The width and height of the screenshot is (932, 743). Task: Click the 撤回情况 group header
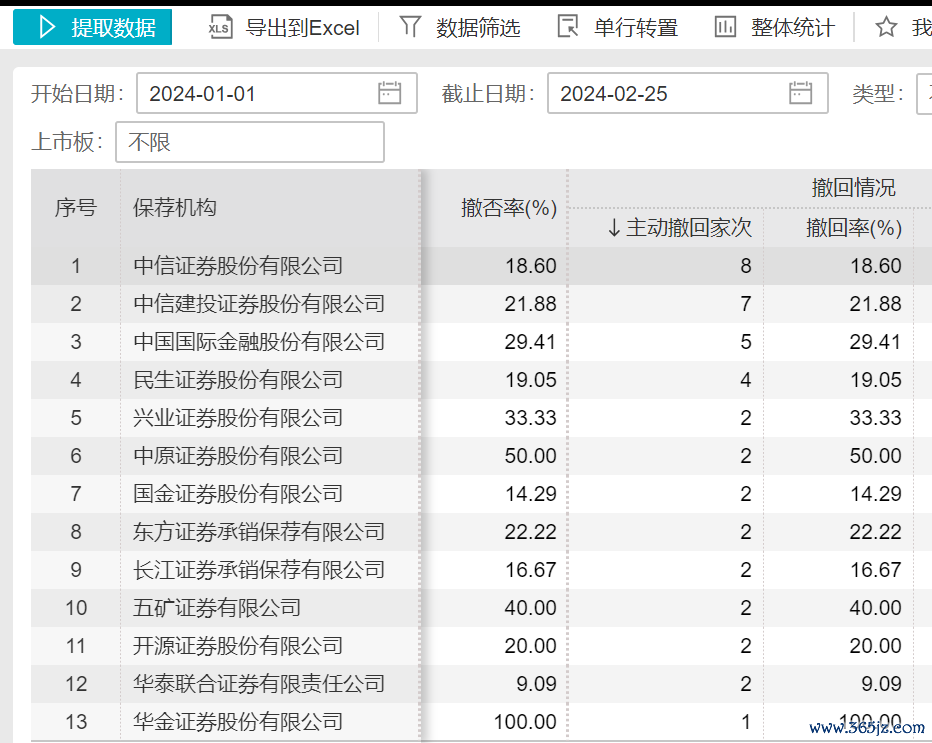pyautogui.click(x=854, y=188)
